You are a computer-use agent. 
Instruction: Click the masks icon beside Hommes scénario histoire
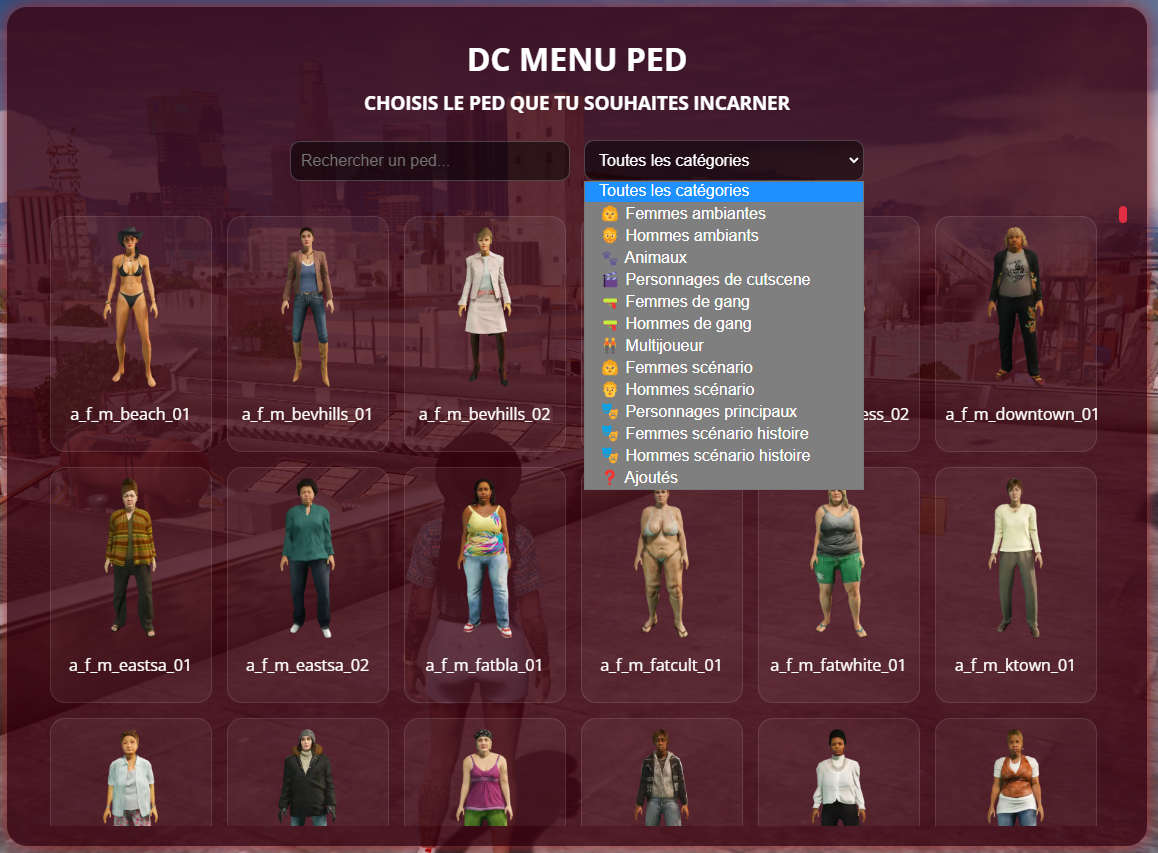[609, 456]
